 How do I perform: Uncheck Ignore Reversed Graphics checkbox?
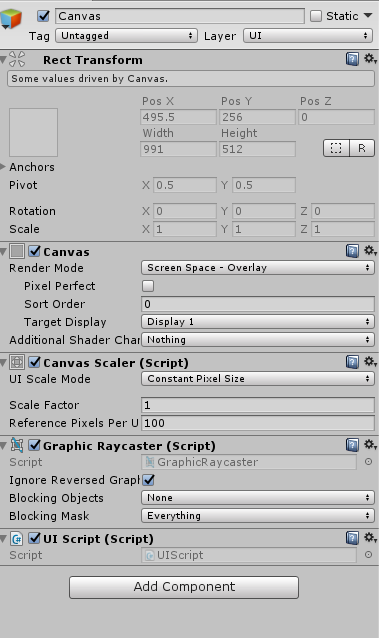click(149, 480)
